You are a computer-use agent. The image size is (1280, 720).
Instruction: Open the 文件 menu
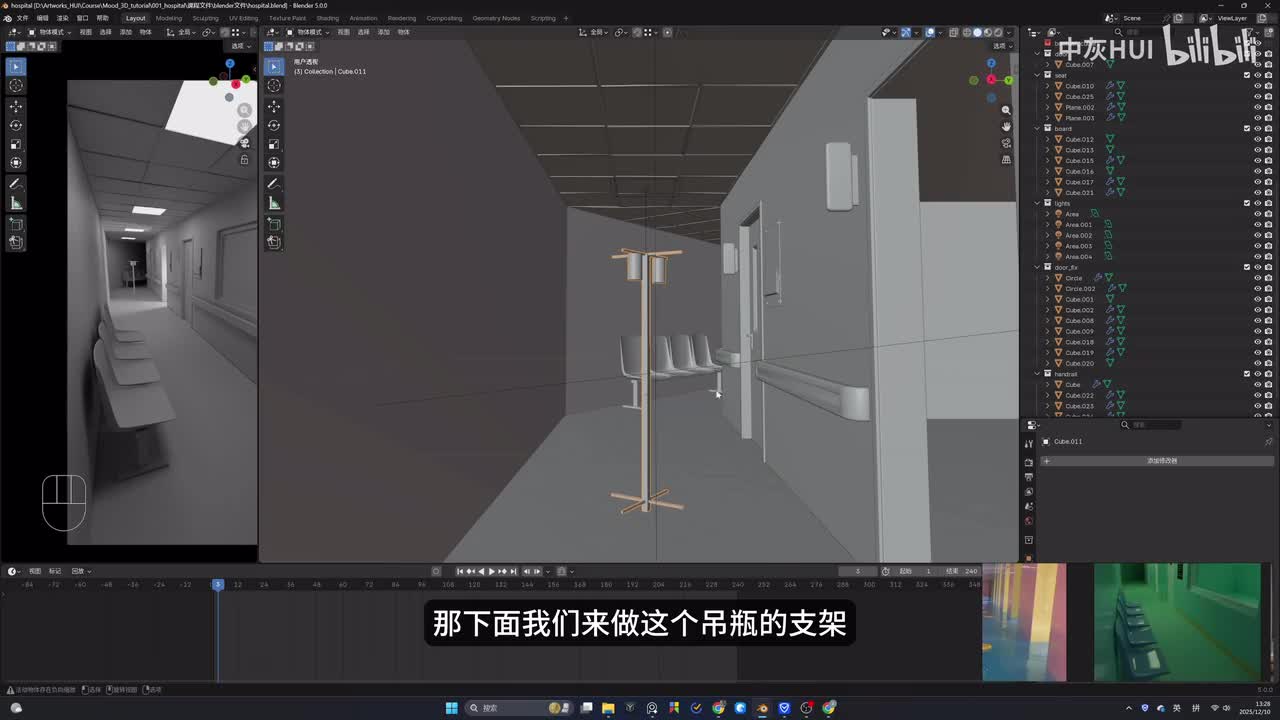pyautogui.click(x=23, y=18)
